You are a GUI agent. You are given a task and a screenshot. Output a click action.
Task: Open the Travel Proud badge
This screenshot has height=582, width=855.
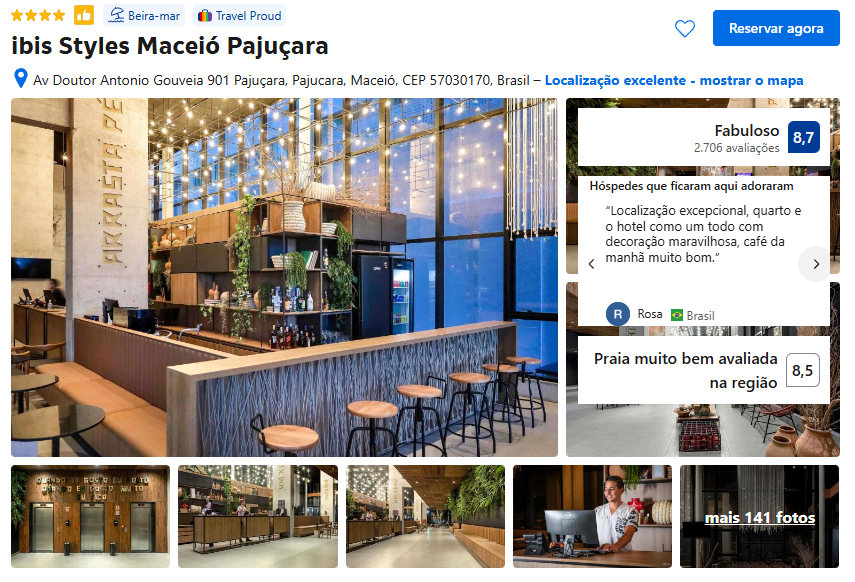click(x=239, y=15)
